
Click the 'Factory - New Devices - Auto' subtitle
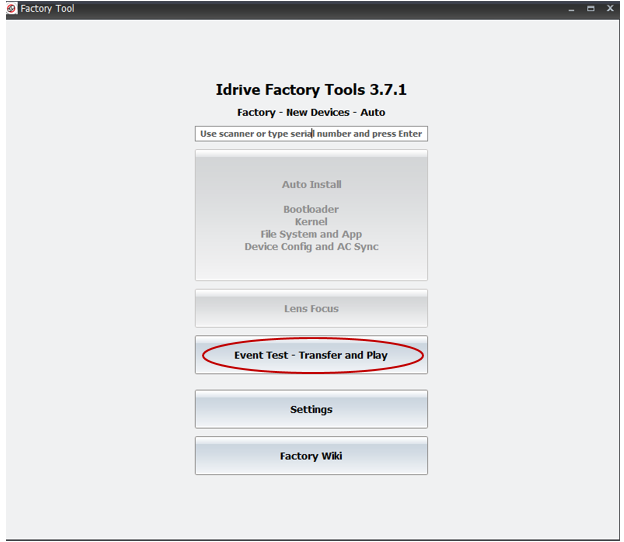(x=311, y=113)
